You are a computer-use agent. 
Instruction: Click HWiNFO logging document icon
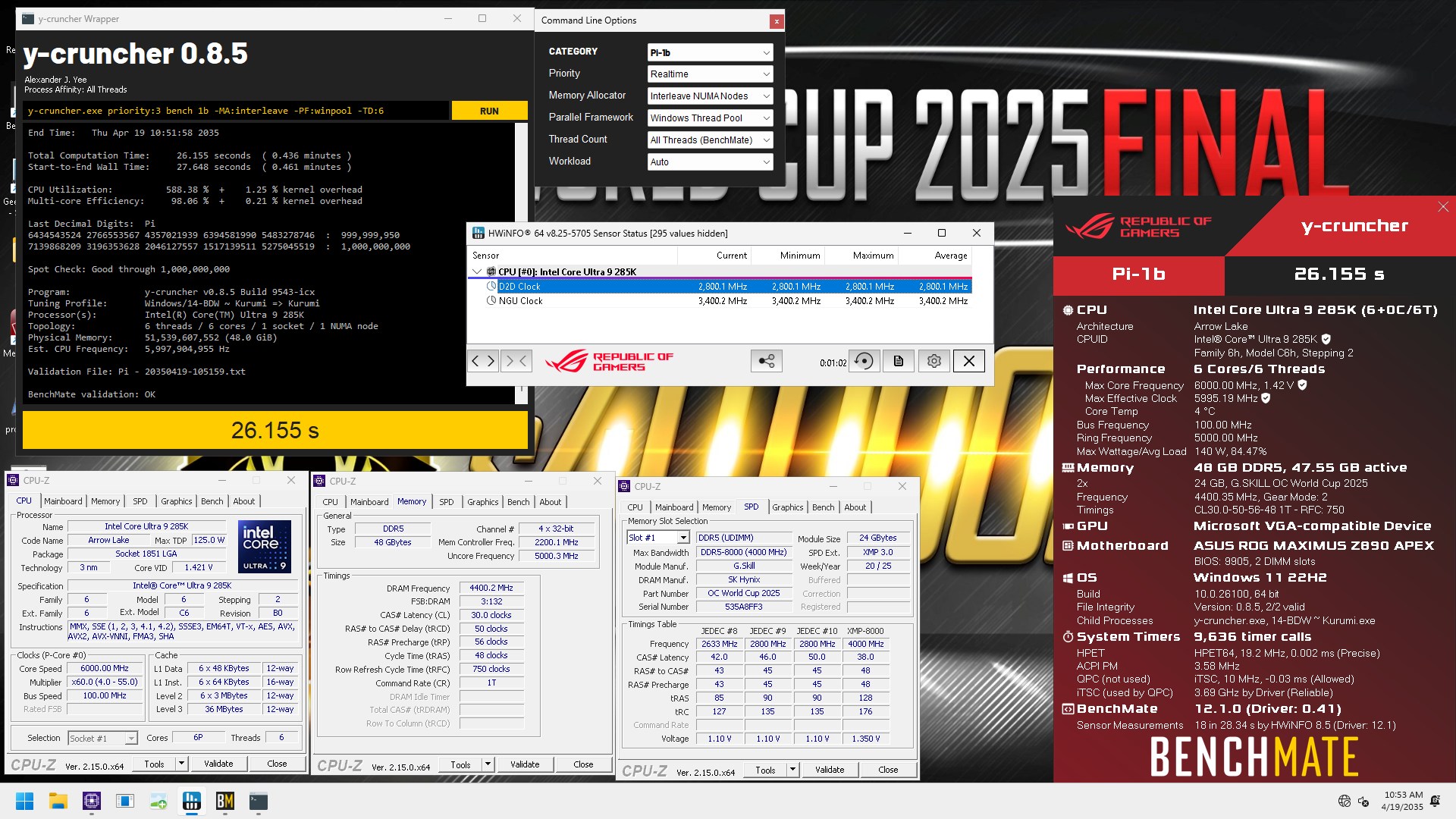pos(899,361)
